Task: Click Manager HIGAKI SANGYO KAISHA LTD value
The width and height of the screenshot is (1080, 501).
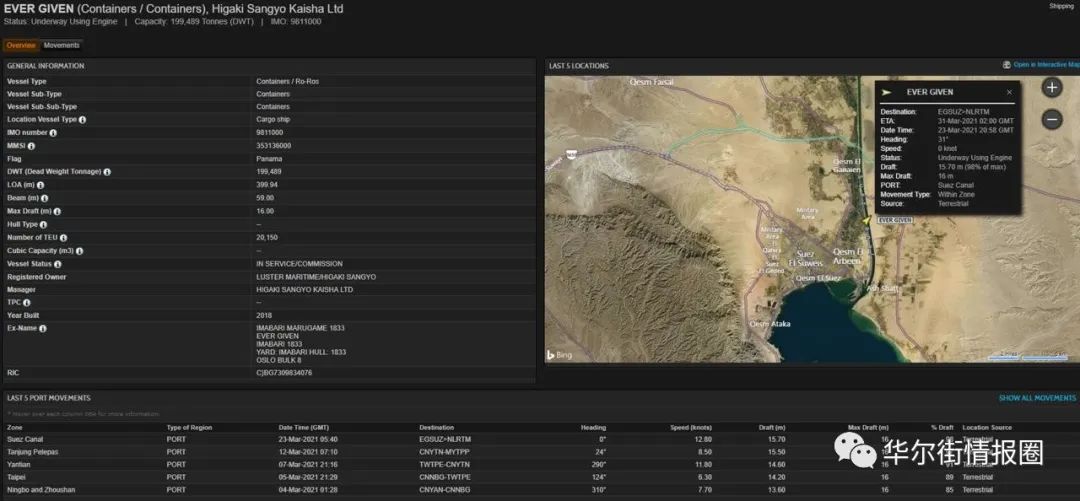Action: (304, 290)
